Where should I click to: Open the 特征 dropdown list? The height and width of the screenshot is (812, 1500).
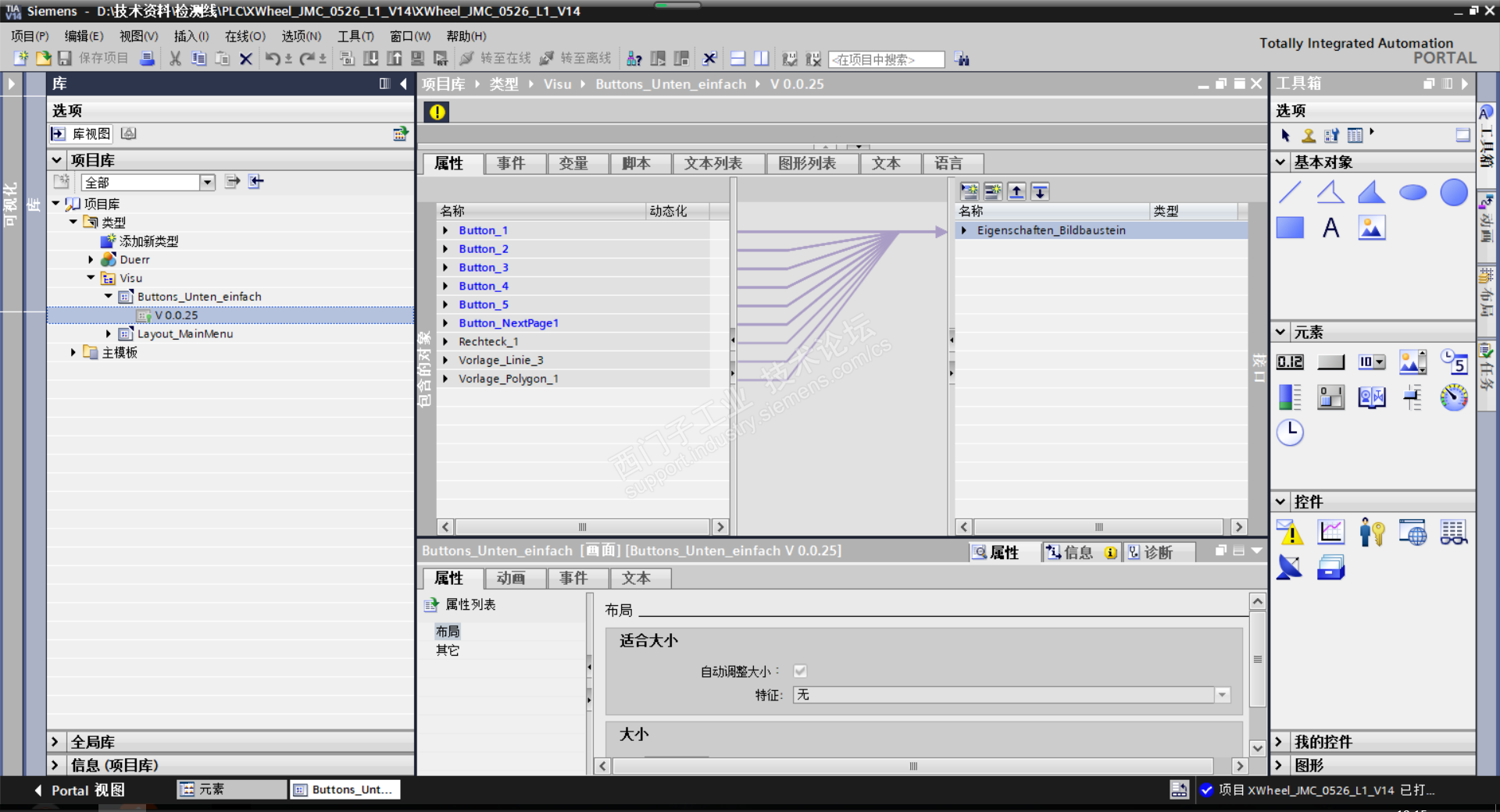pyautogui.click(x=1222, y=695)
